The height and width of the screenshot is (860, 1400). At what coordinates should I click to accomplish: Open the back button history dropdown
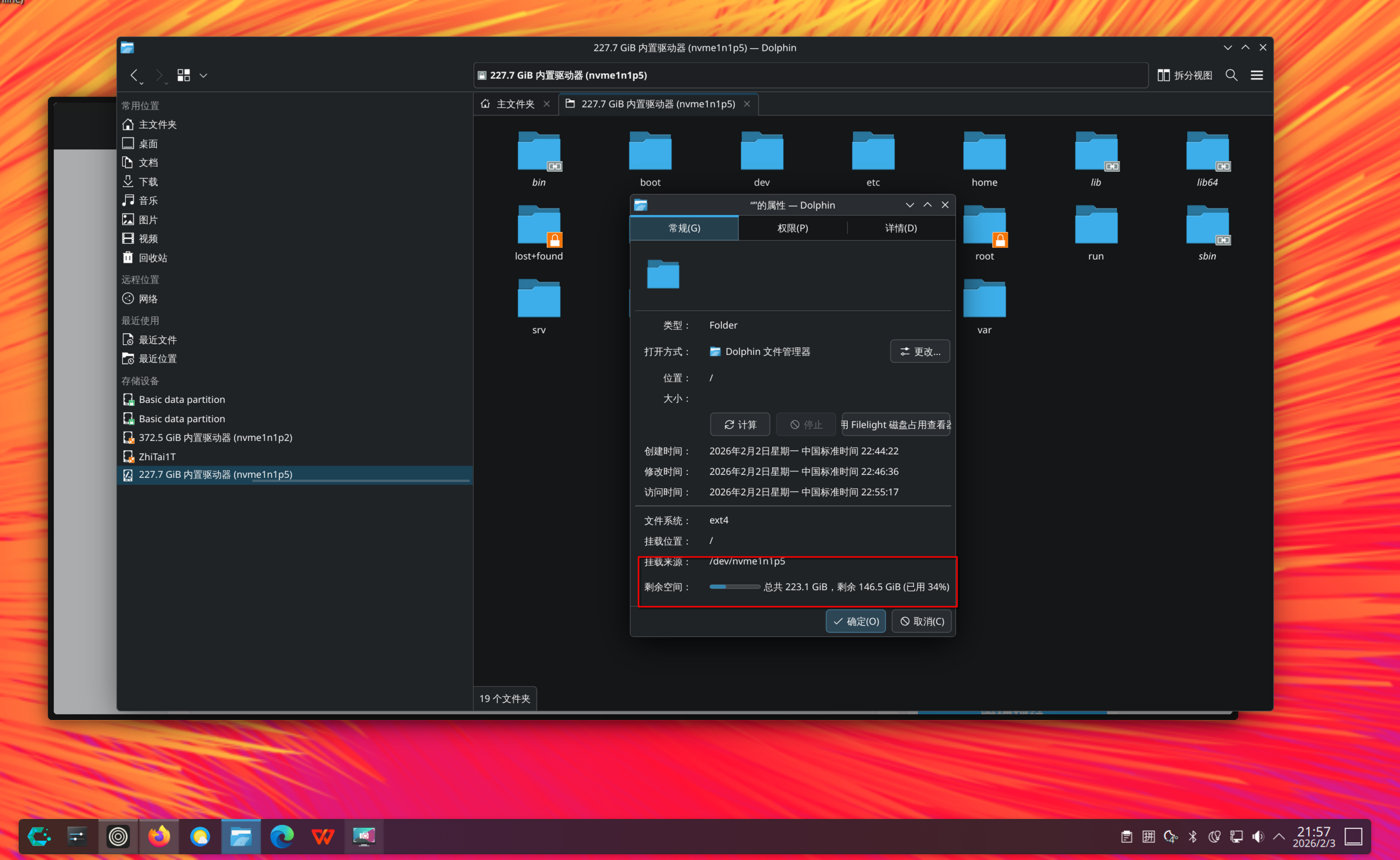coord(142,83)
